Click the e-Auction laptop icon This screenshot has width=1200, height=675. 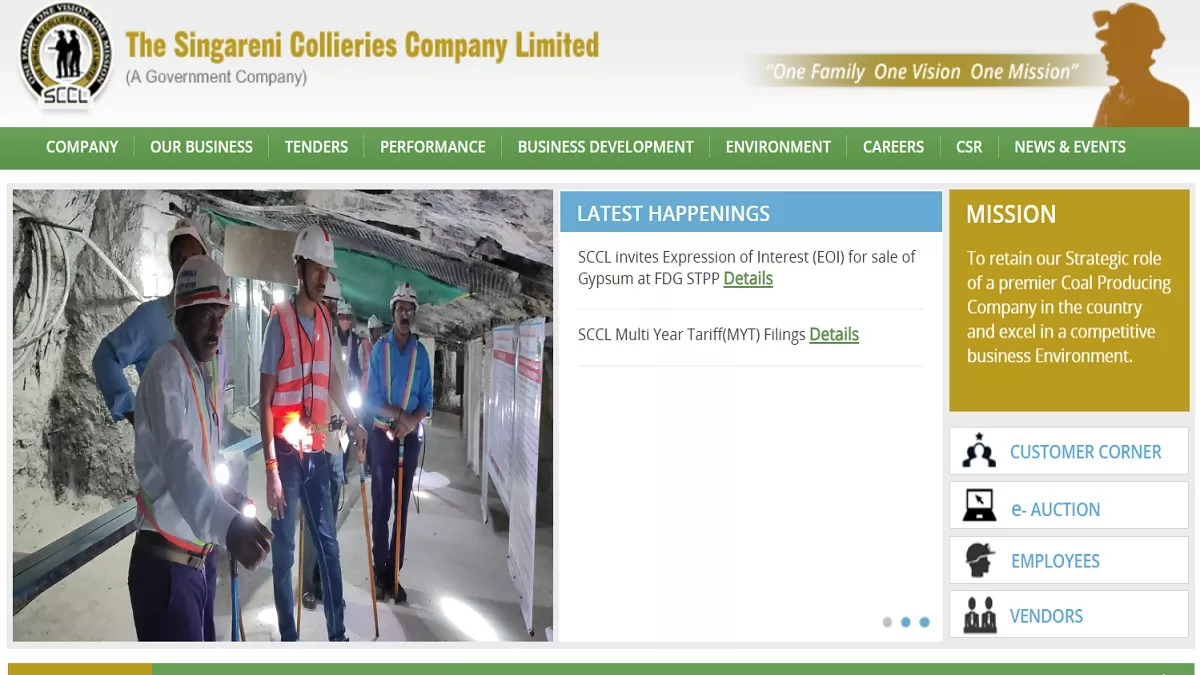coord(979,505)
